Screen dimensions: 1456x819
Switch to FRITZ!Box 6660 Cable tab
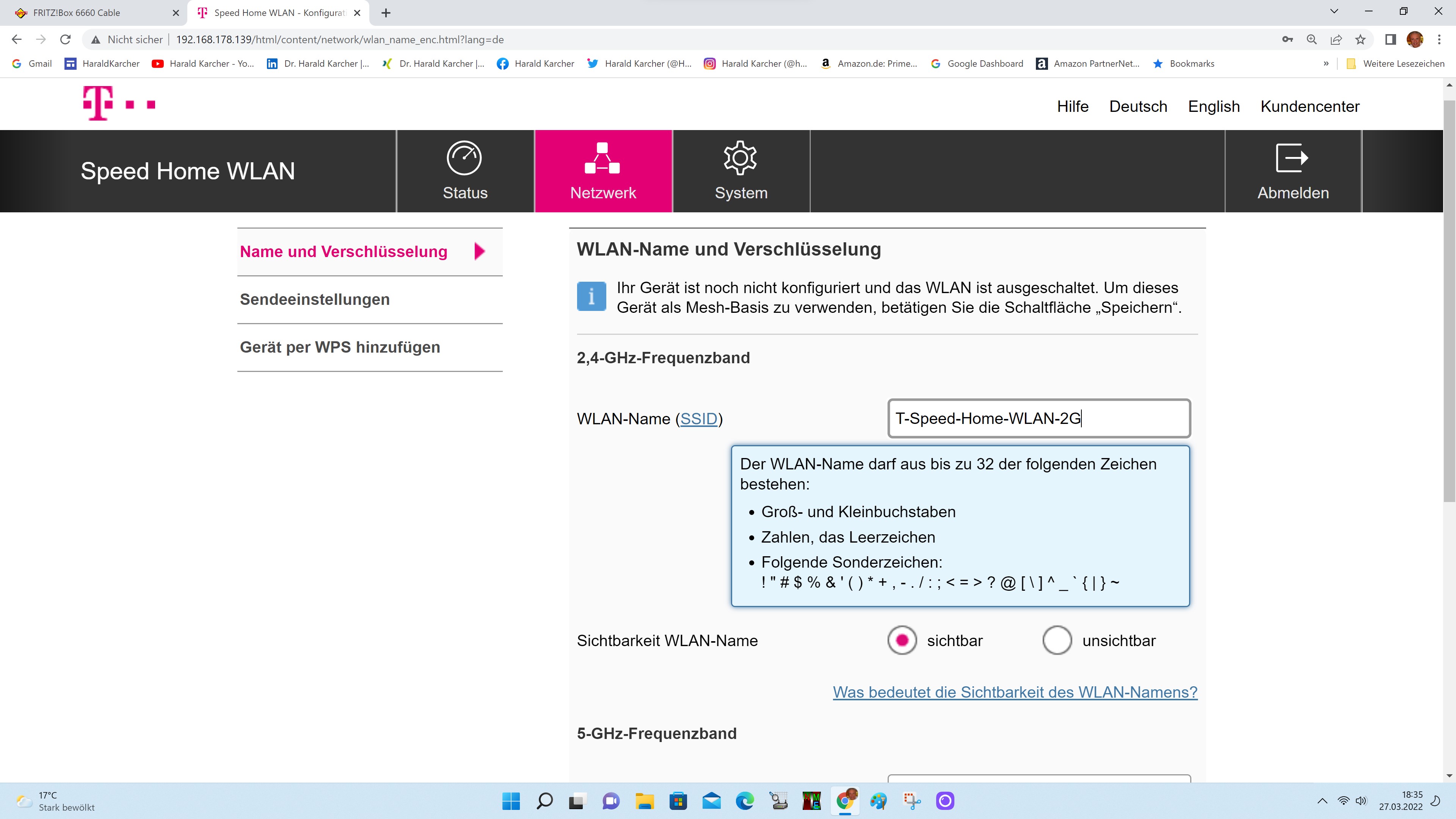[x=77, y=13]
